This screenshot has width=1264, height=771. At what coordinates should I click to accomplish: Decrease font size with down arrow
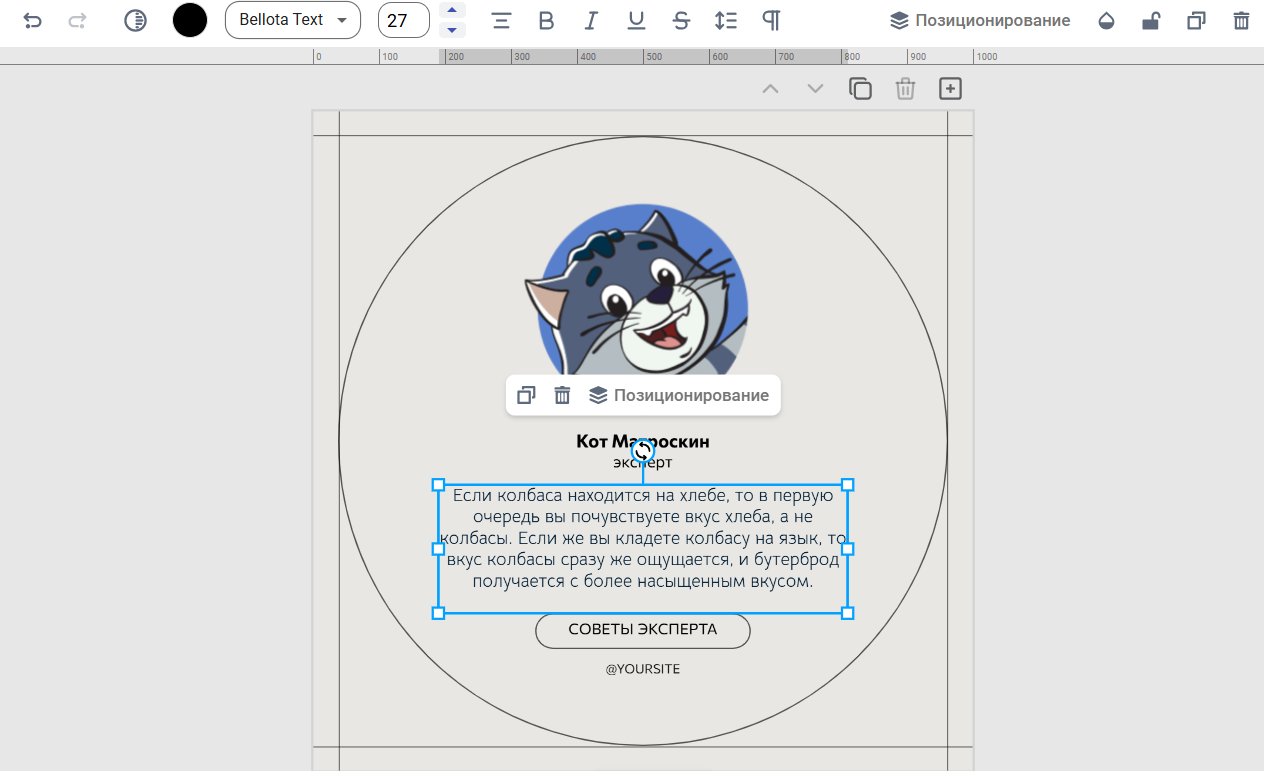pyautogui.click(x=453, y=30)
